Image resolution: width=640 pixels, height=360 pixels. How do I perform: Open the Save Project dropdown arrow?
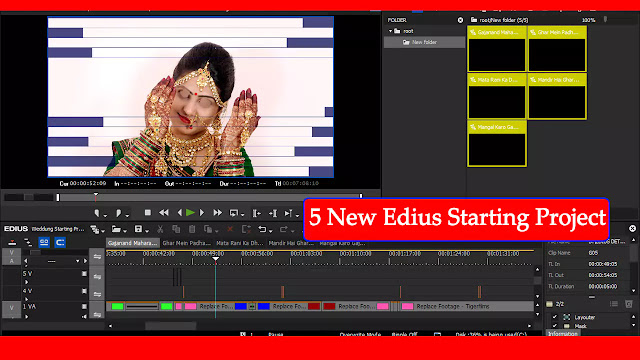coord(147,231)
